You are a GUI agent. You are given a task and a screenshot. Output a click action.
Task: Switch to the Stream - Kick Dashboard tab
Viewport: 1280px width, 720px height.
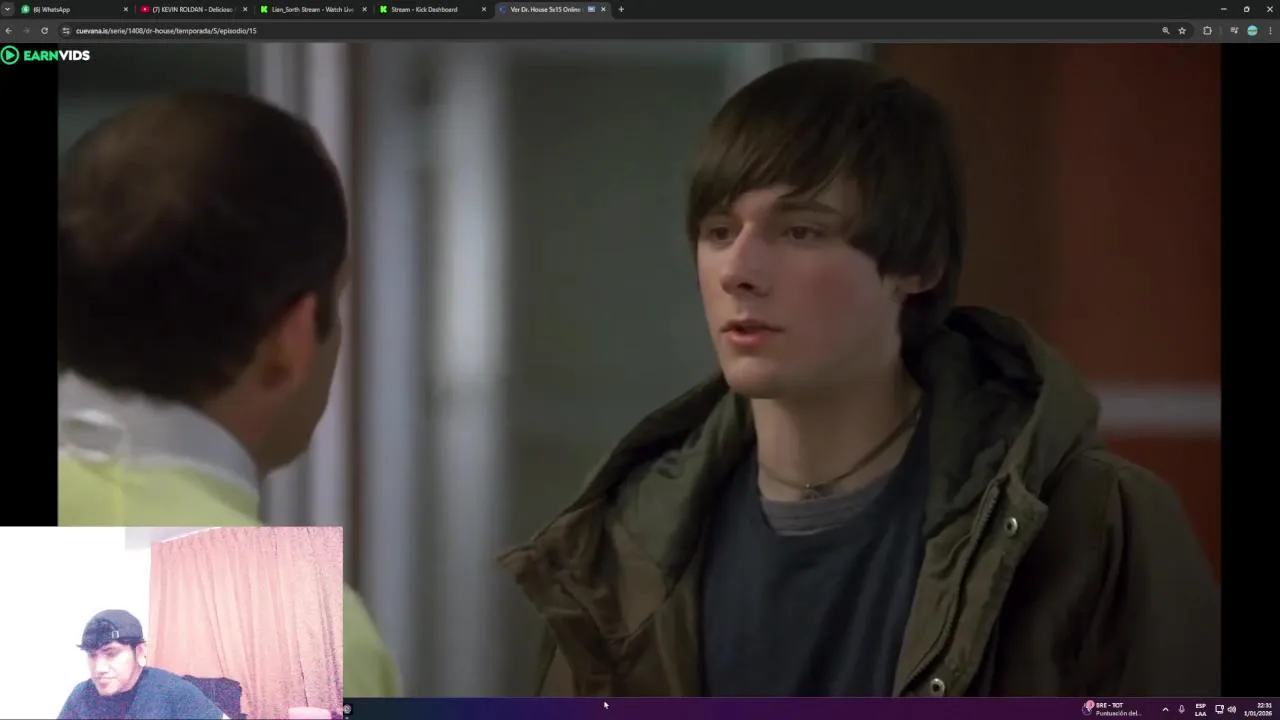click(433, 9)
